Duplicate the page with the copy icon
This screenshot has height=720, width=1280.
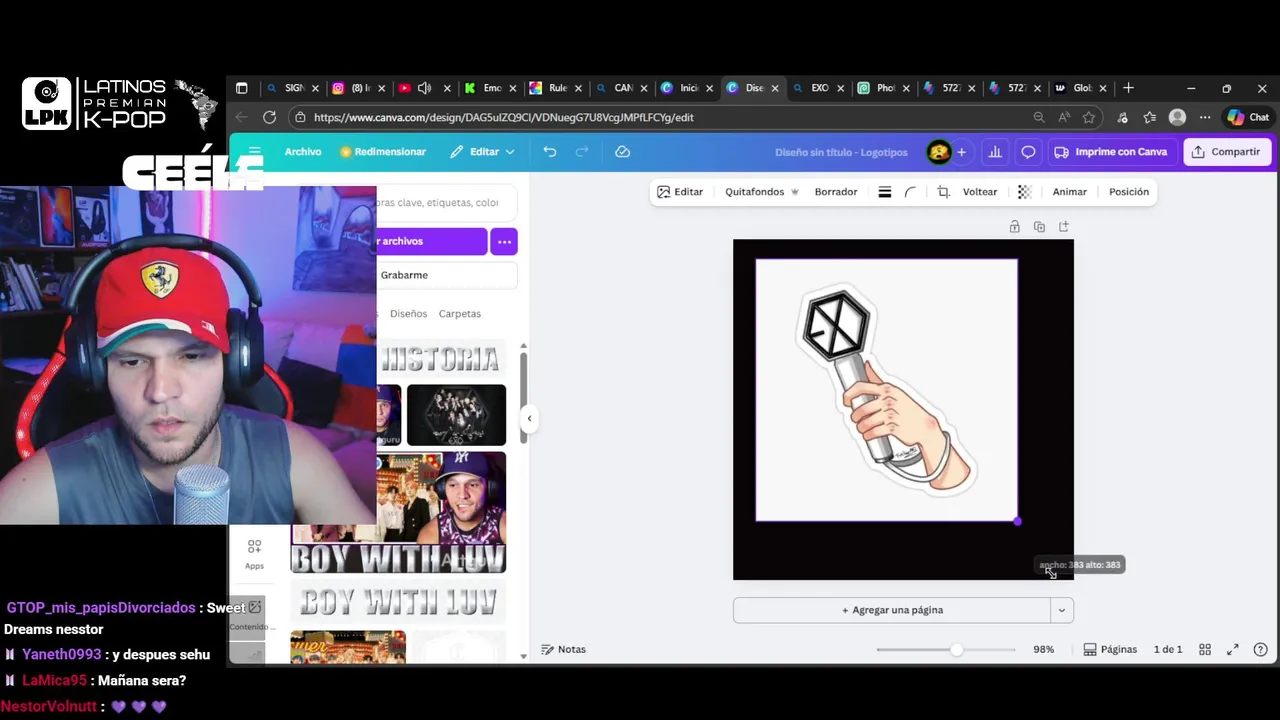(x=1039, y=227)
